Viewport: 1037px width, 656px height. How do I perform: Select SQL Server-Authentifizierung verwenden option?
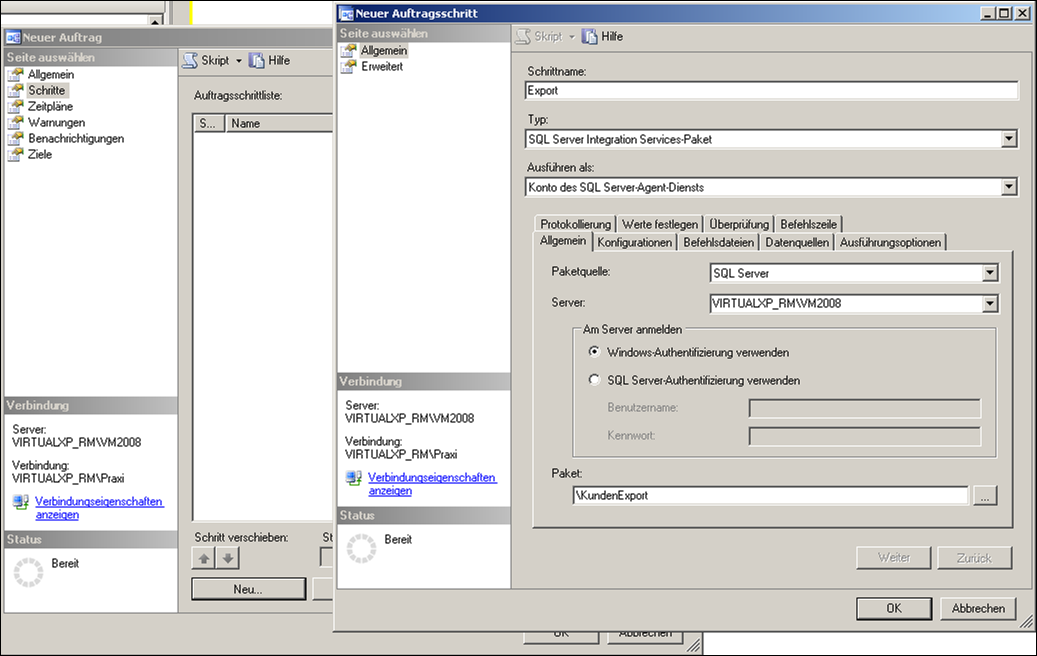click(595, 380)
